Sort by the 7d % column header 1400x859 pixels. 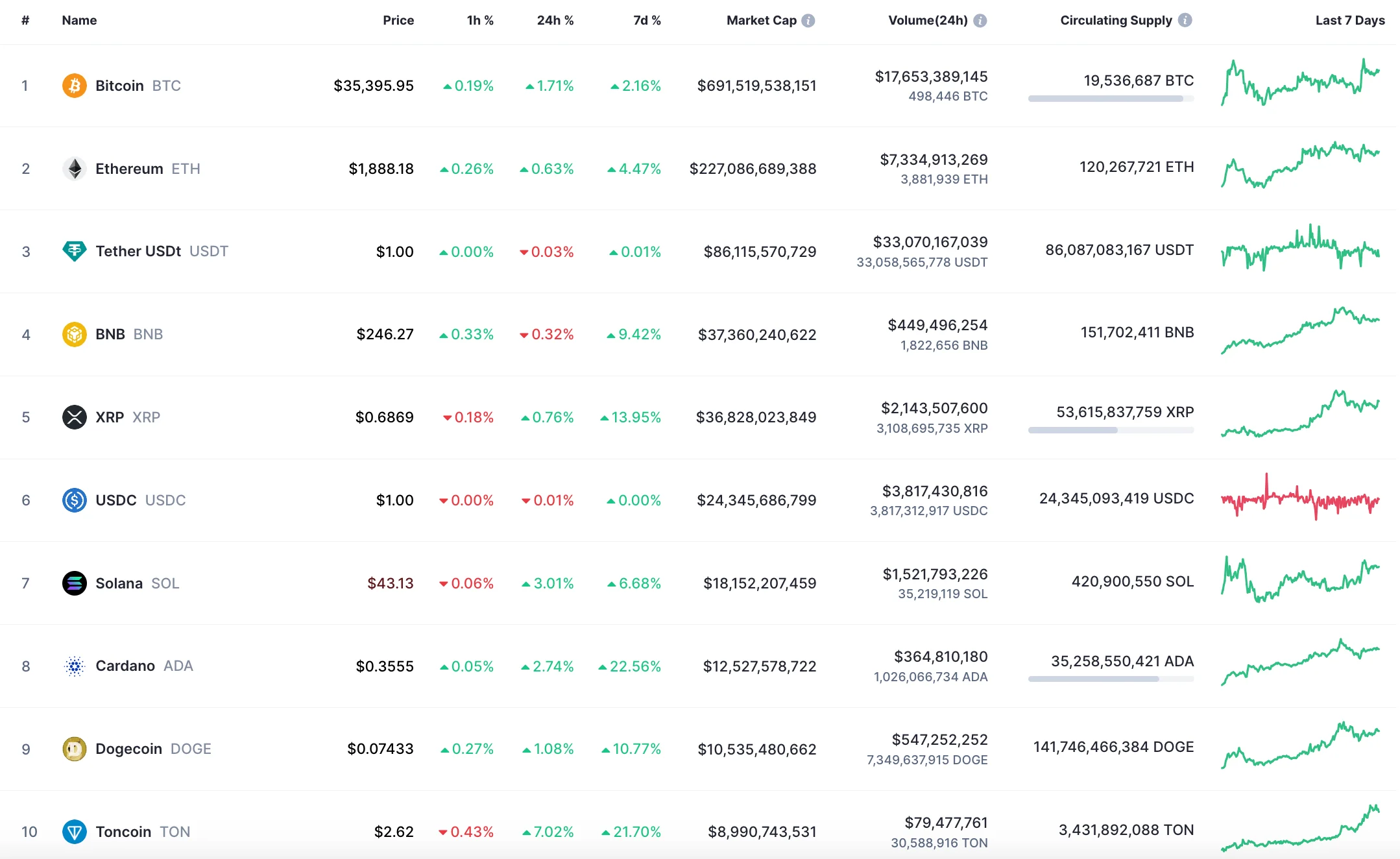(x=647, y=21)
